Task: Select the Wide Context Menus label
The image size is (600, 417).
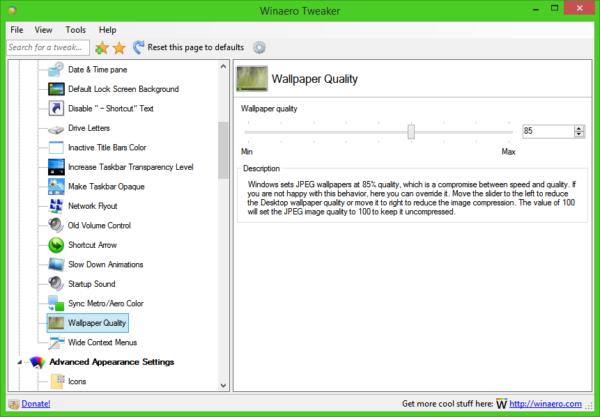Action: (x=102, y=342)
